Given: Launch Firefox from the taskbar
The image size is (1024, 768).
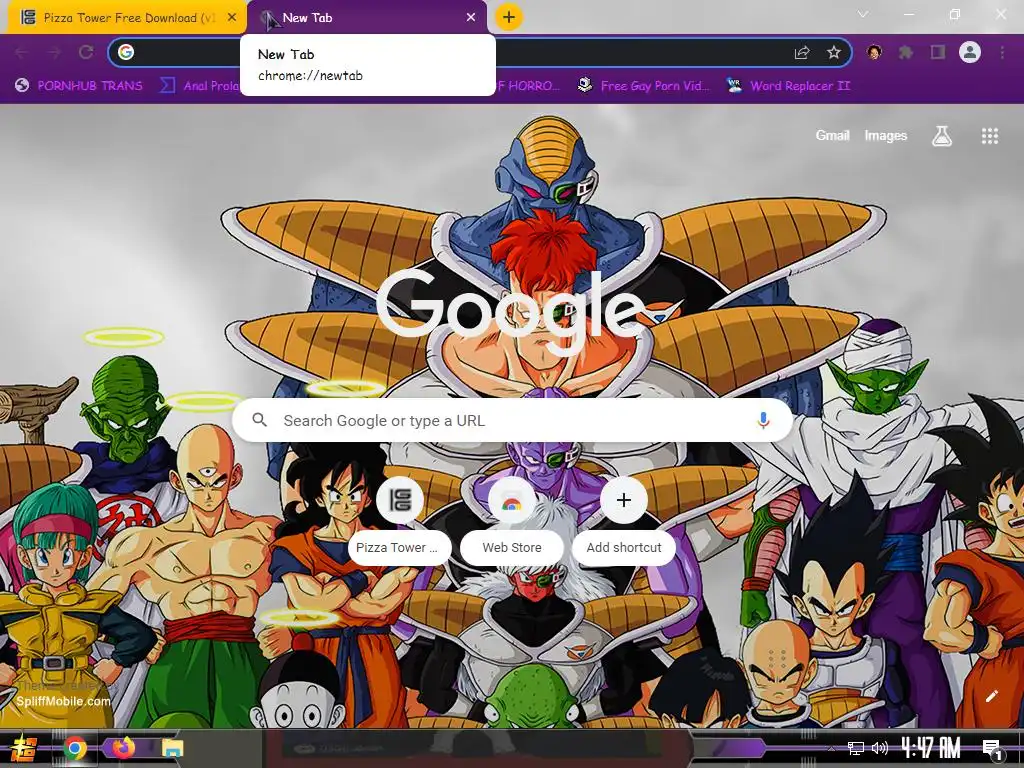Looking at the screenshot, I should click(123, 748).
